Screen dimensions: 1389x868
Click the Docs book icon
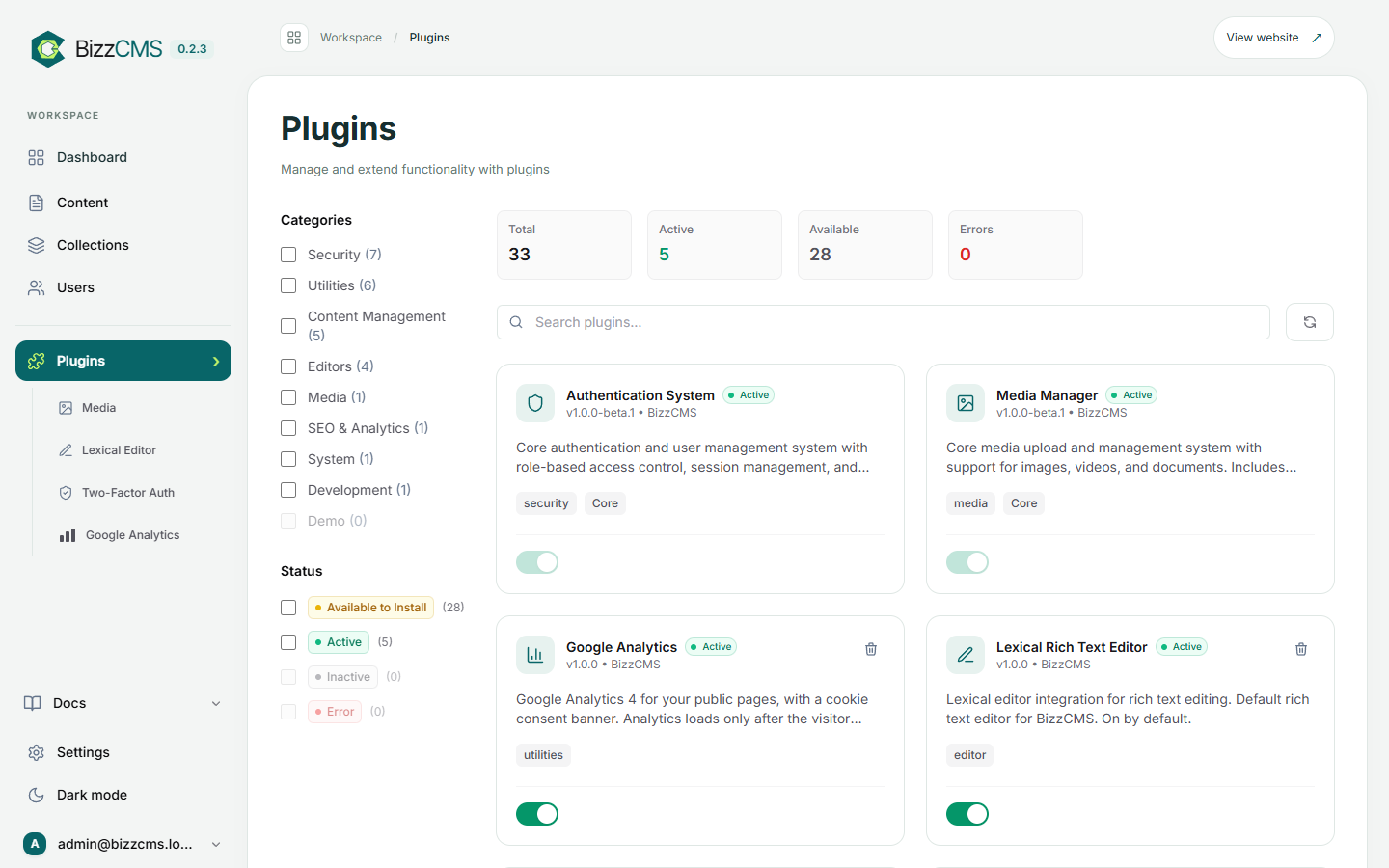point(33,703)
